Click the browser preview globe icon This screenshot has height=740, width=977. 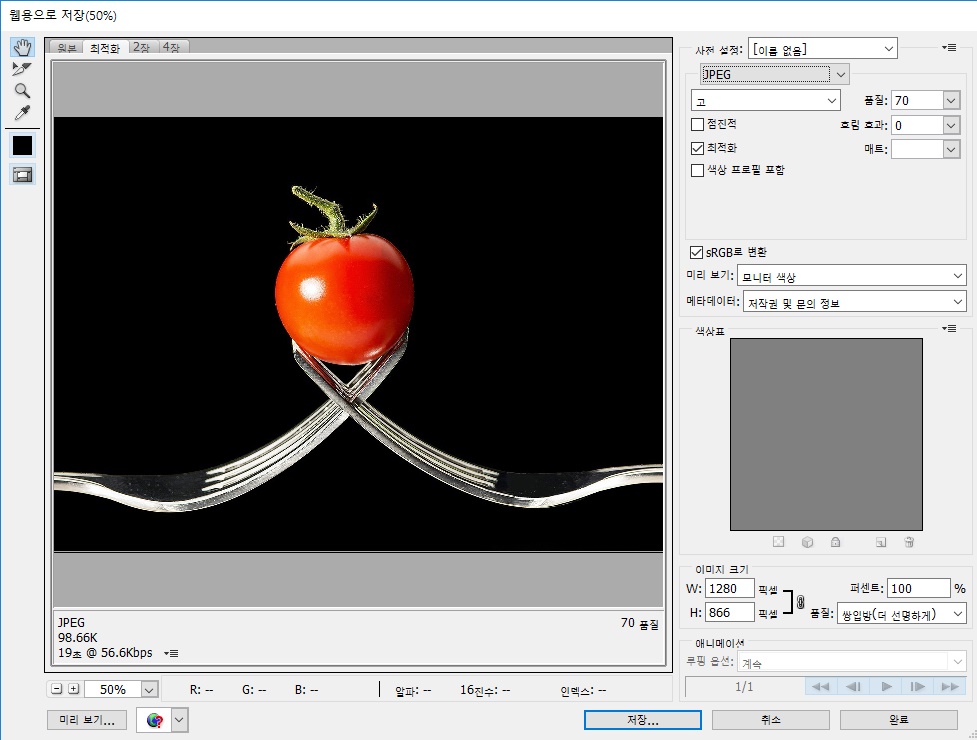pyautogui.click(x=154, y=720)
